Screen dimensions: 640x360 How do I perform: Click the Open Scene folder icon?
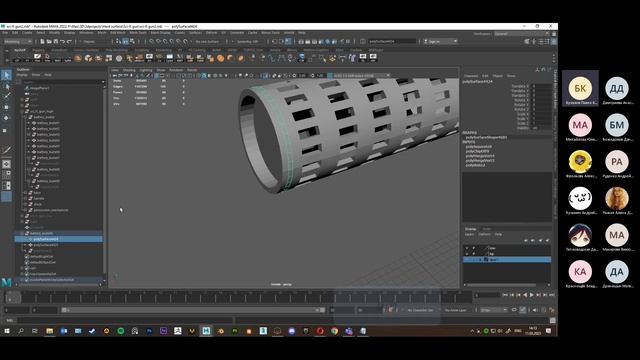[x=49, y=41]
